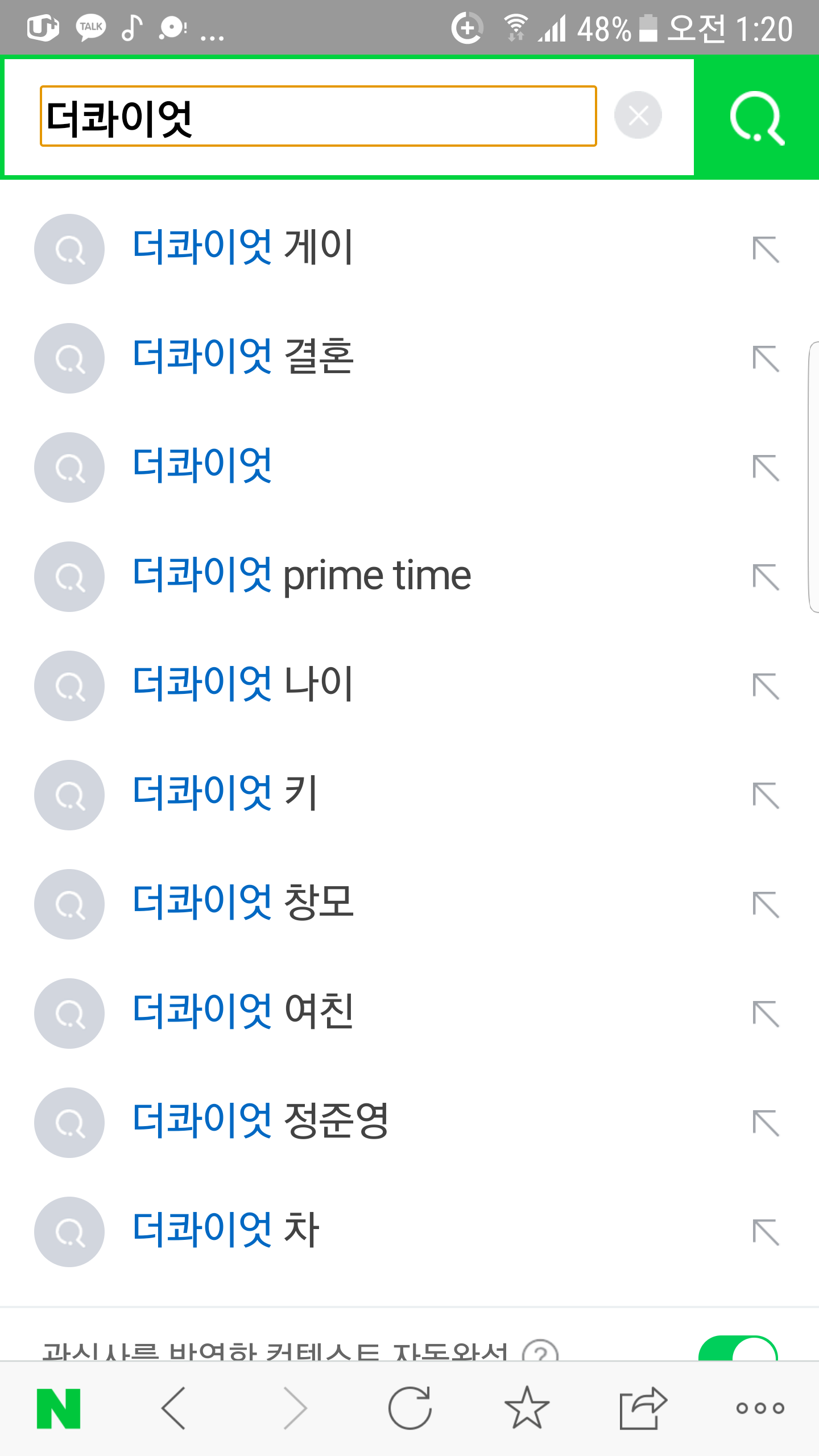
Task: Focus the search field containing 더콰이엇
Action: [x=318, y=117]
